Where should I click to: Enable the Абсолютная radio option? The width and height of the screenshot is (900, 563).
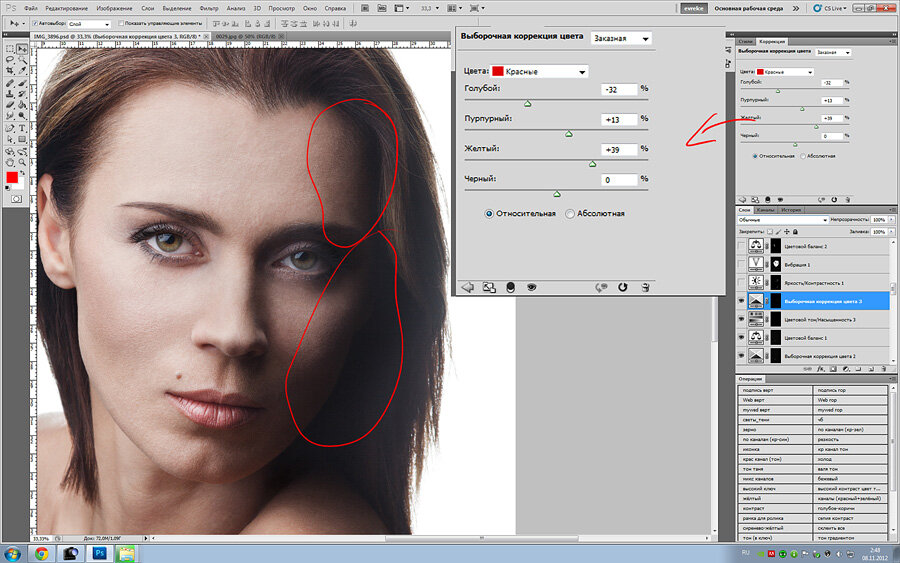[x=570, y=213]
